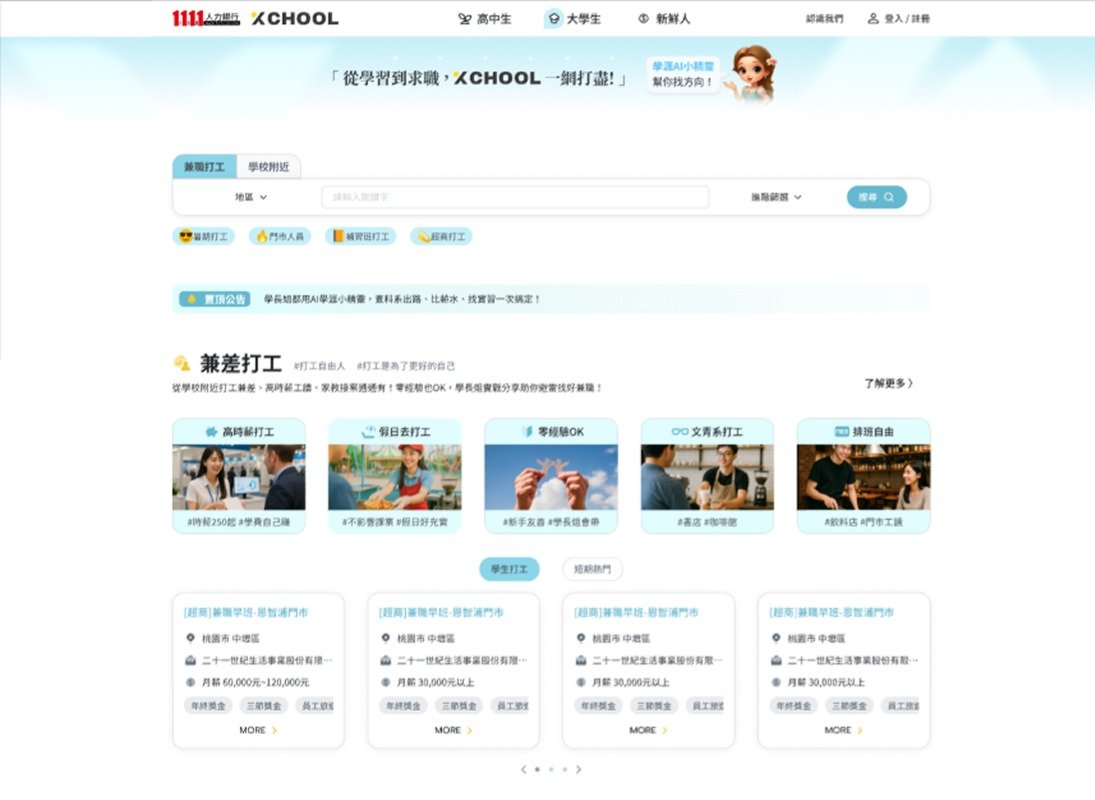Click #書店 #咖啡廳 caption
1095x800 pixels.
point(707,522)
